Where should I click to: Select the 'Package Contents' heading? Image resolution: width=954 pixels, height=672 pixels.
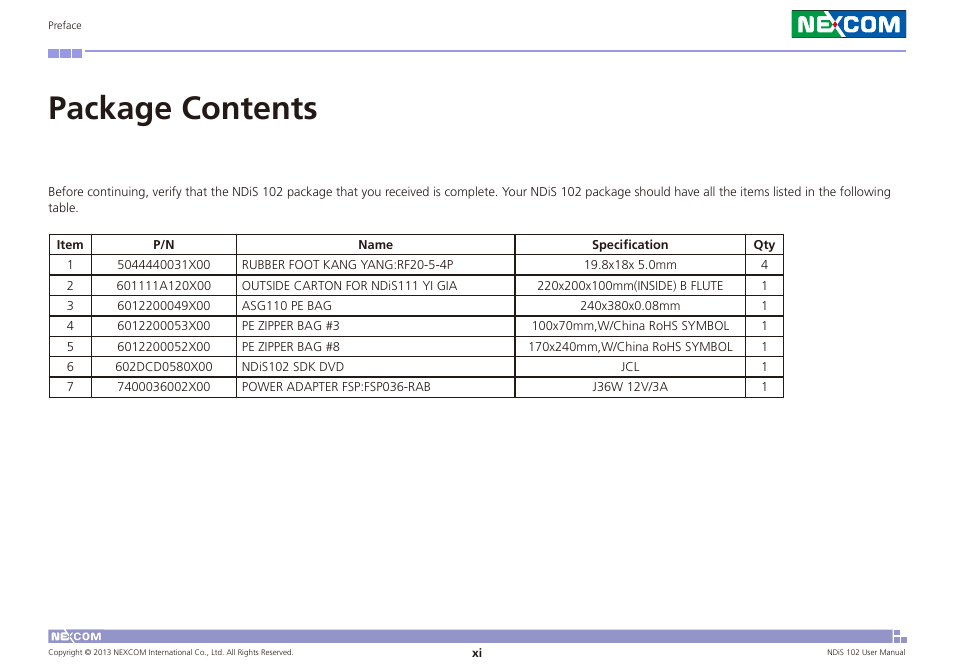pyautogui.click(x=183, y=109)
